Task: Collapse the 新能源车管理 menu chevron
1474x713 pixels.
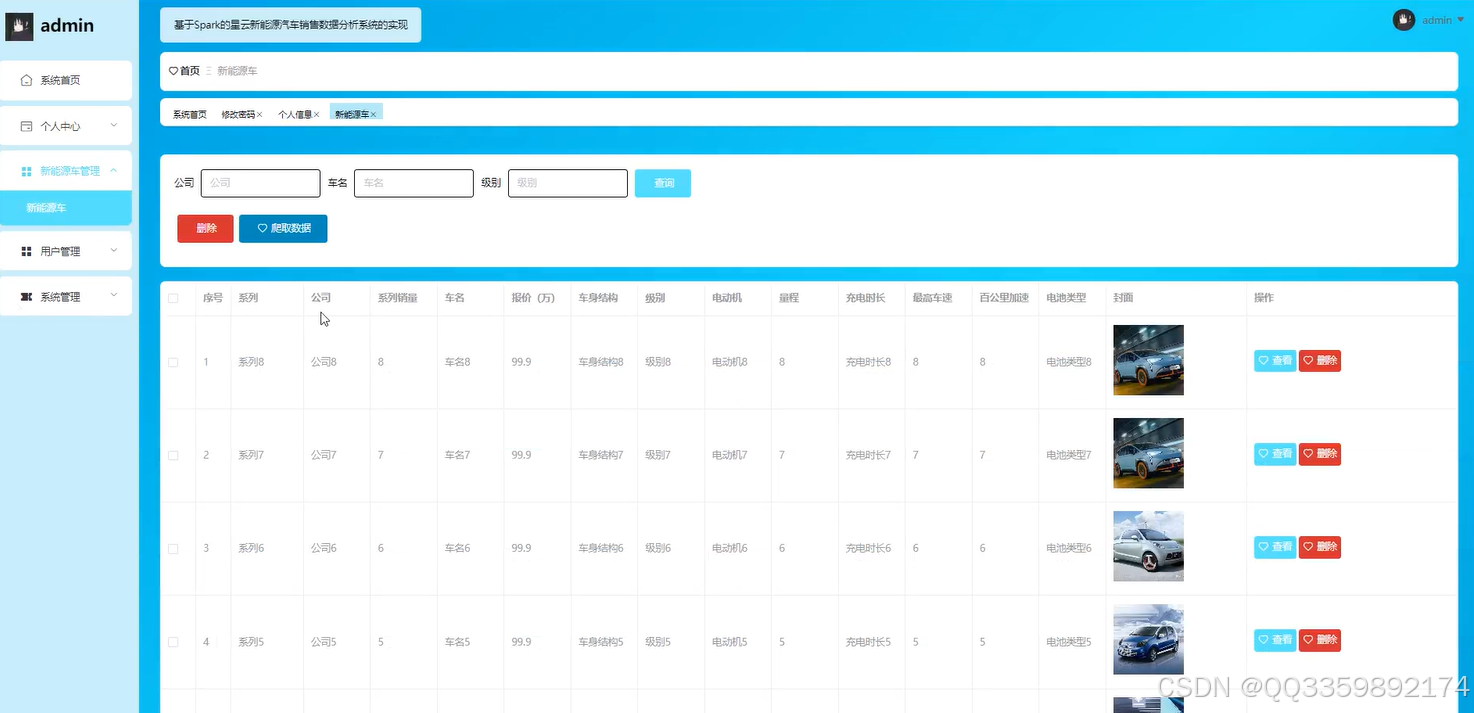Action: 113,171
